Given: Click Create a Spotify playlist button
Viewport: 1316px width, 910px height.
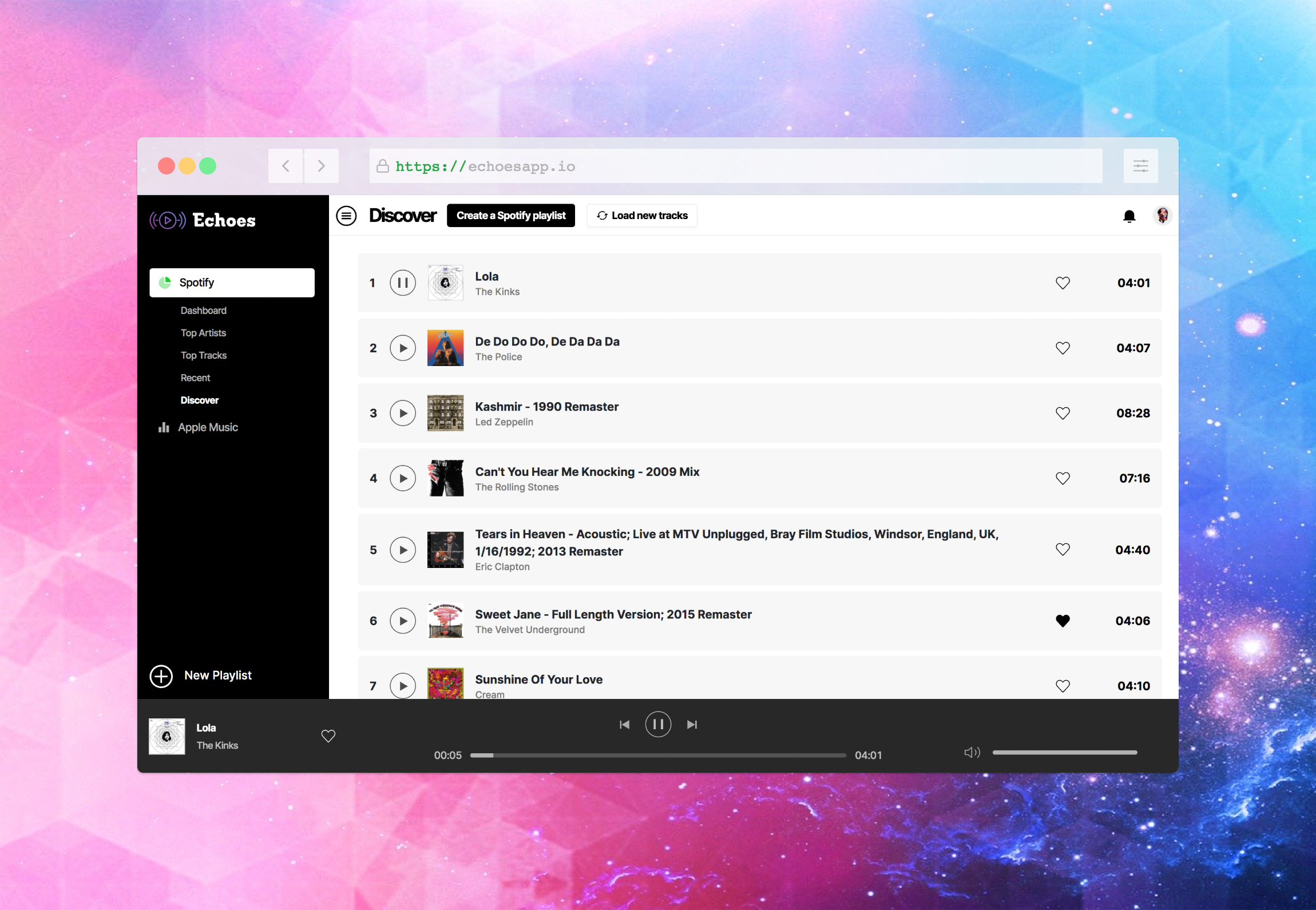Looking at the screenshot, I should (x=510, y=216).
